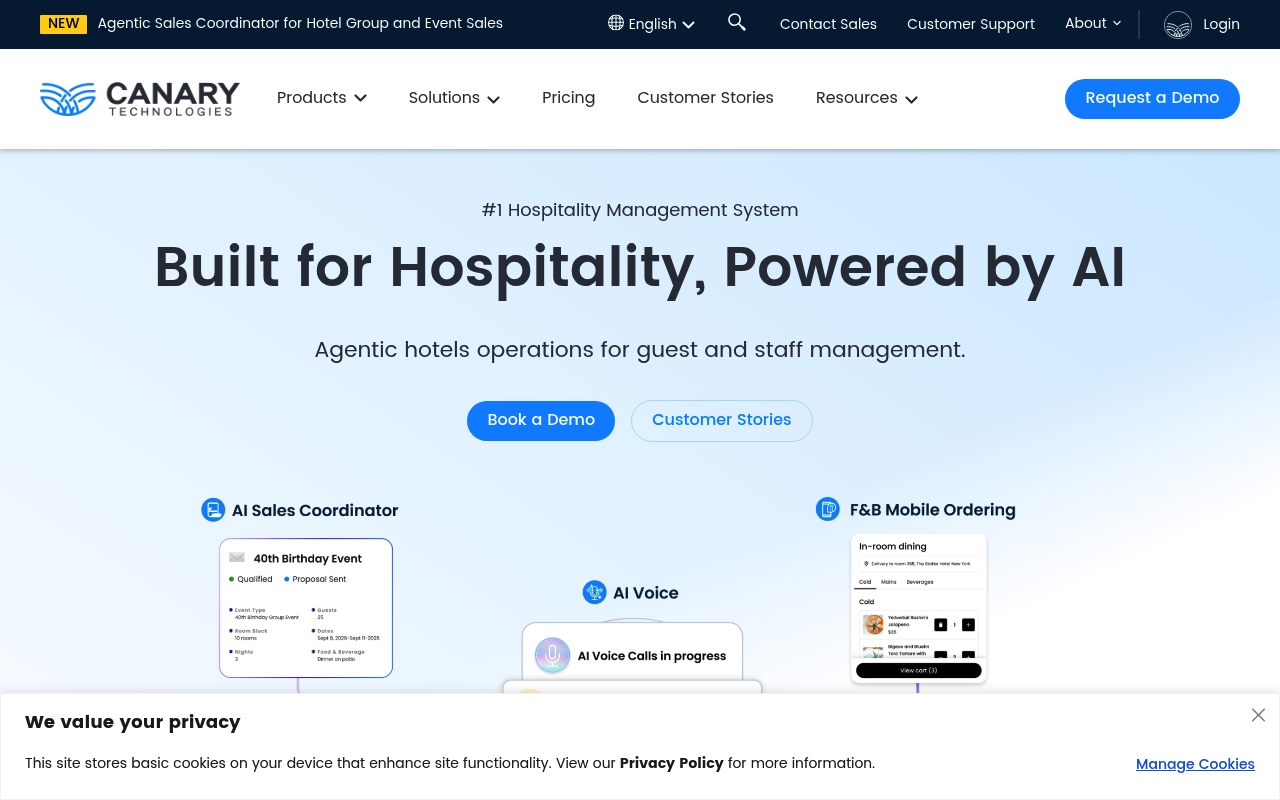Open the Resources dropdown menu
1280x800 pixels.
tap(867, 97)
